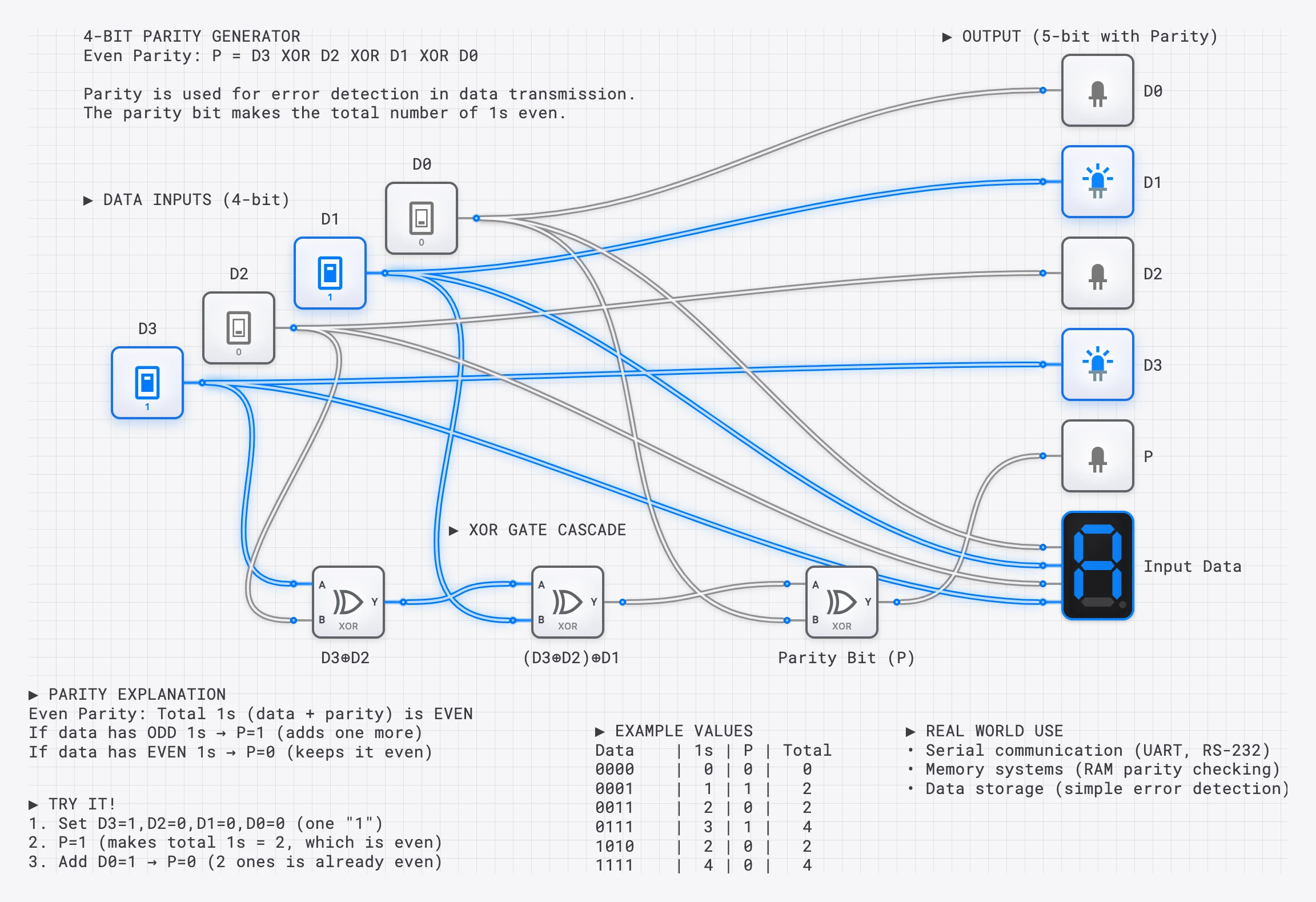This screenshot has height=902, width=1316.
Task: Click input pin B of Parity XOR gate
Action: pos(787,620)
